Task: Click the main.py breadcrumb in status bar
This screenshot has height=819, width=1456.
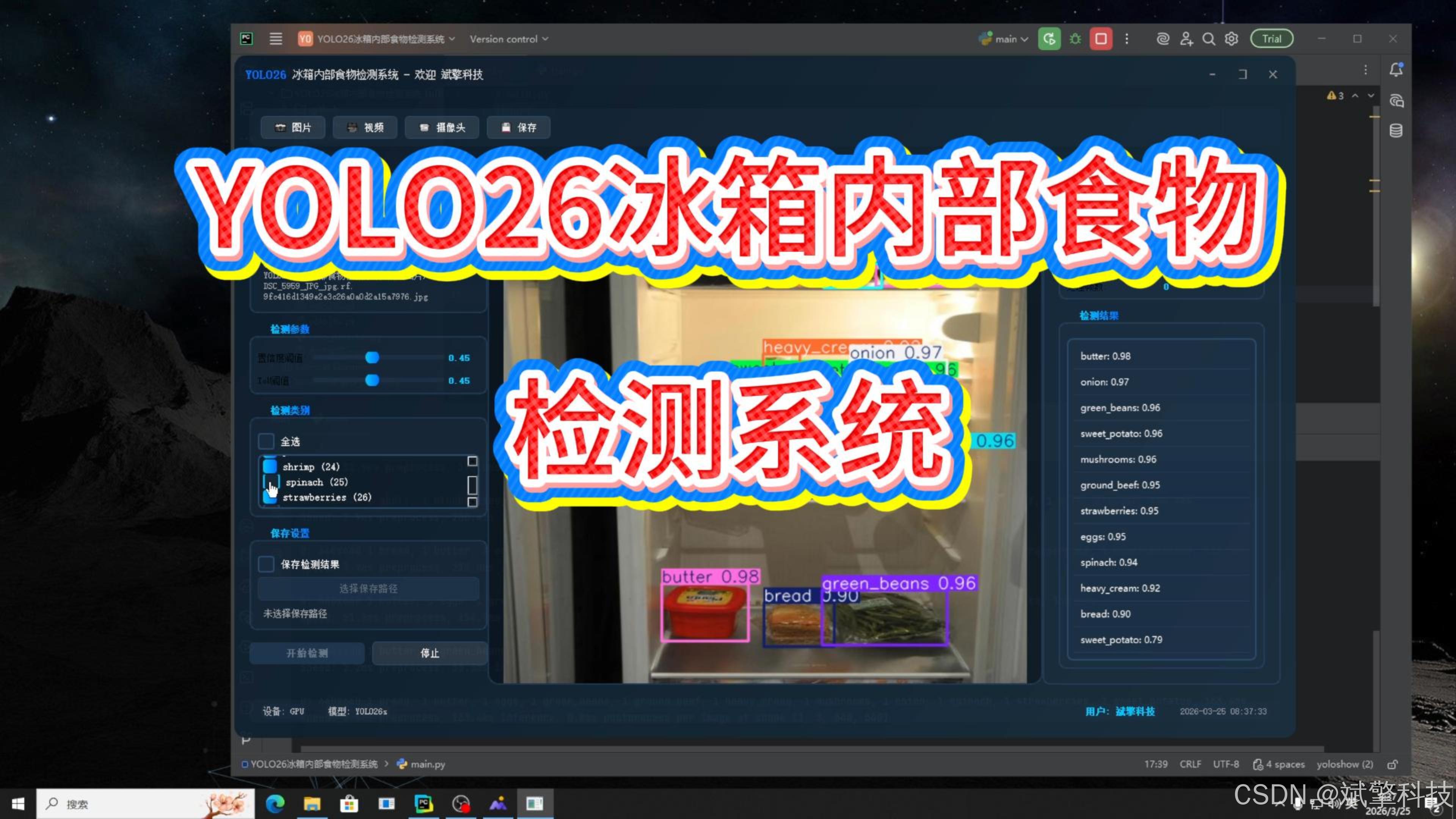Action: tap(421, 764)
